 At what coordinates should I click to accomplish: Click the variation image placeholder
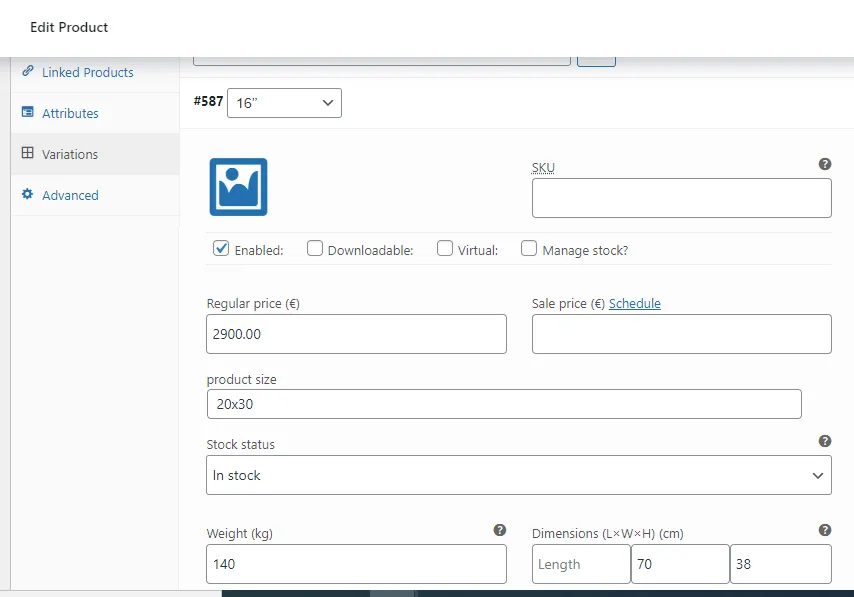pos(239,187)
